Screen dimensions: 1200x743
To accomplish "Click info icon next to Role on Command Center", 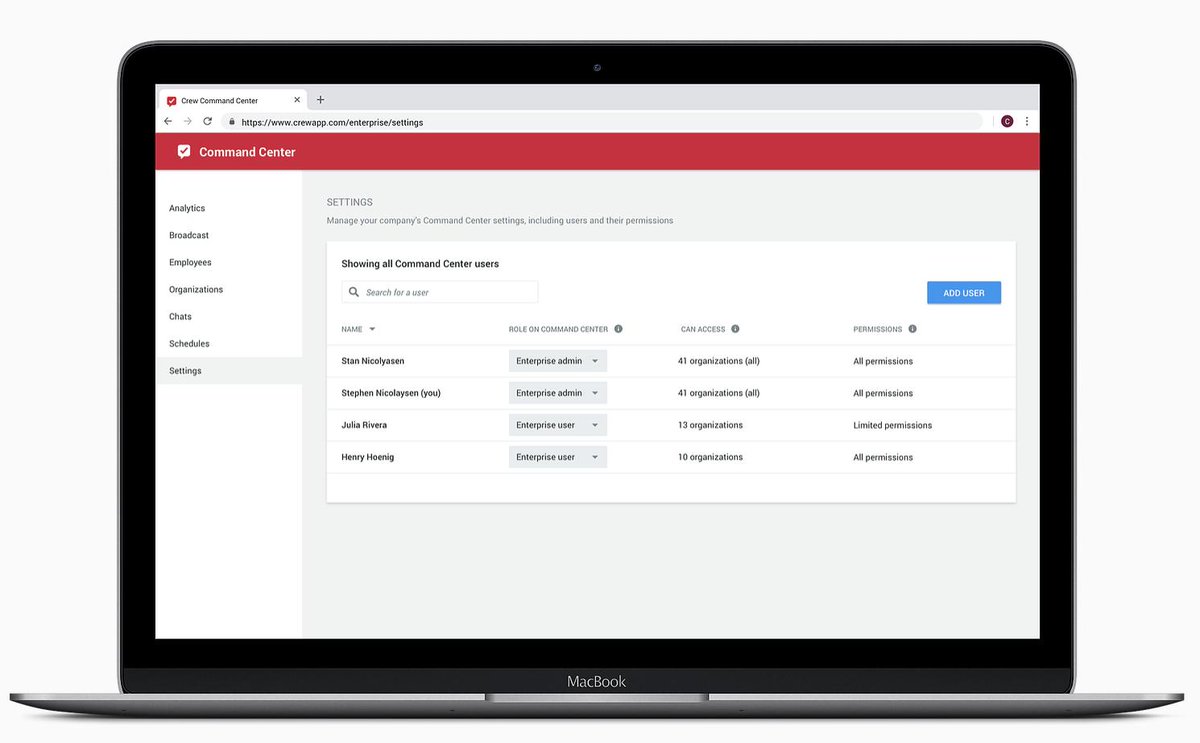I will 618,329.
